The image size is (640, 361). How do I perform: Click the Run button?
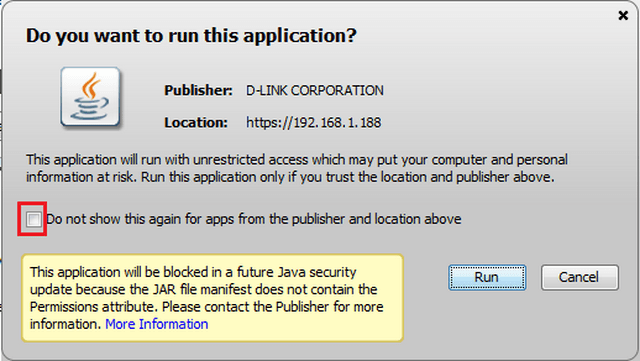pos(487,278)
